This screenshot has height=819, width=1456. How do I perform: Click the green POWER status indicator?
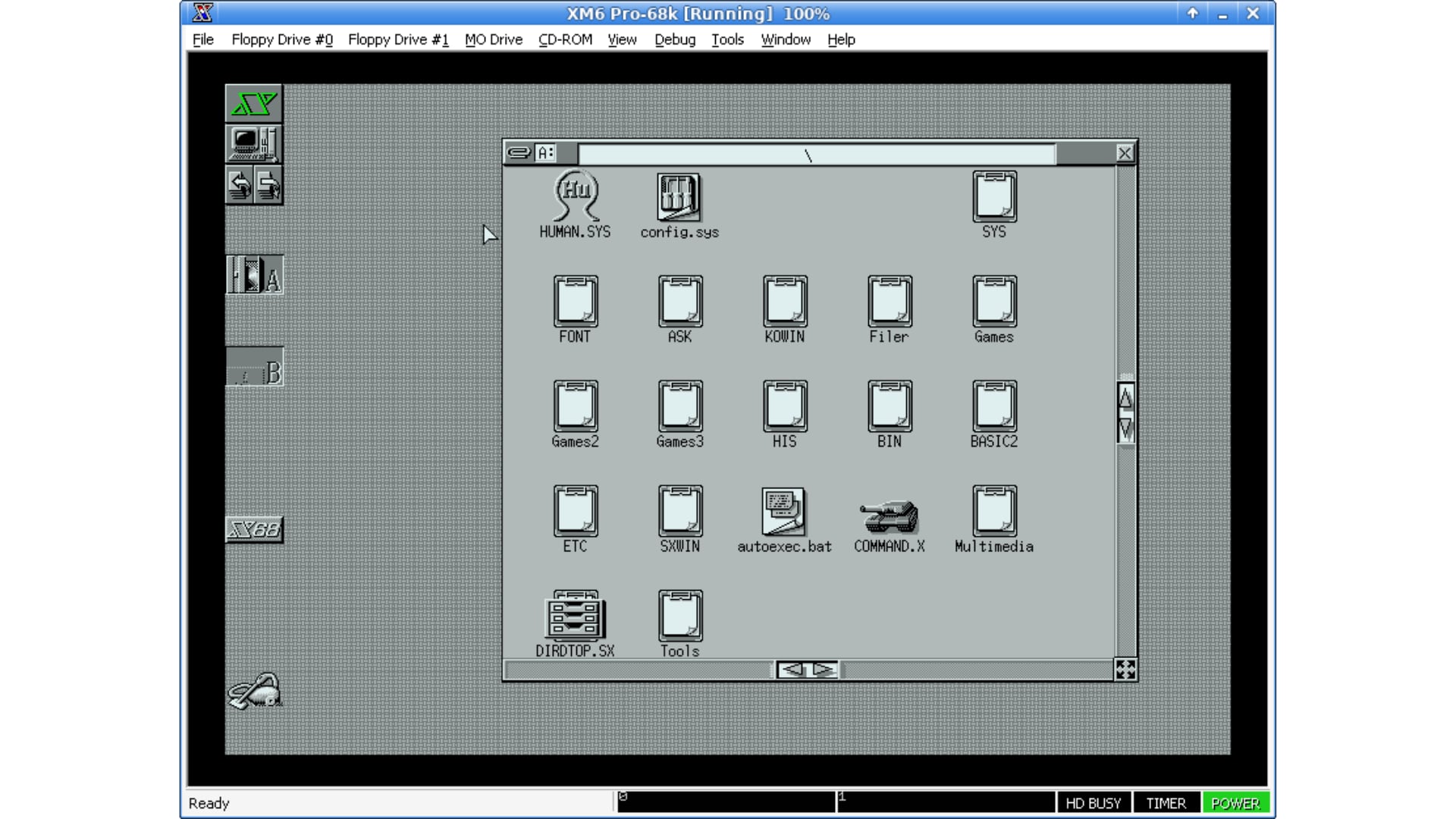click(x=1235, y=803)
